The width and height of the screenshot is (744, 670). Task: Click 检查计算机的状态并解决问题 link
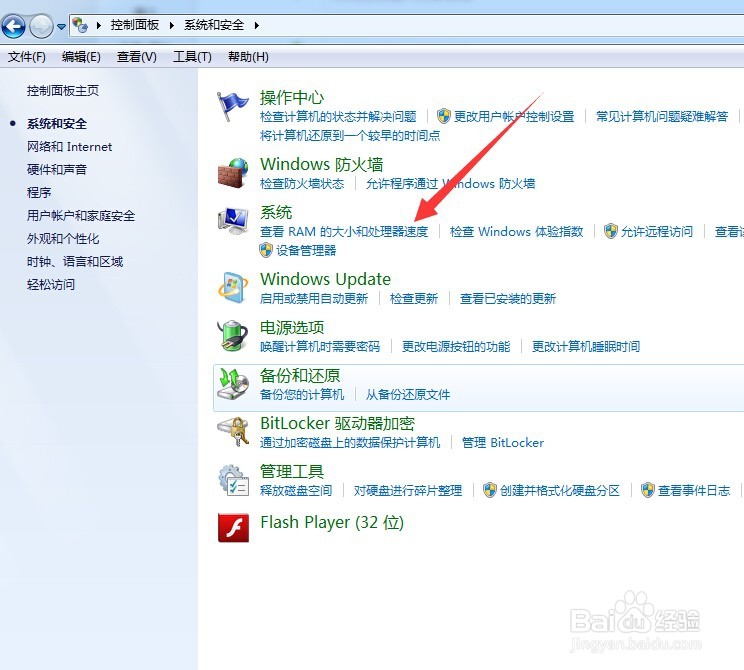point(338,116)
